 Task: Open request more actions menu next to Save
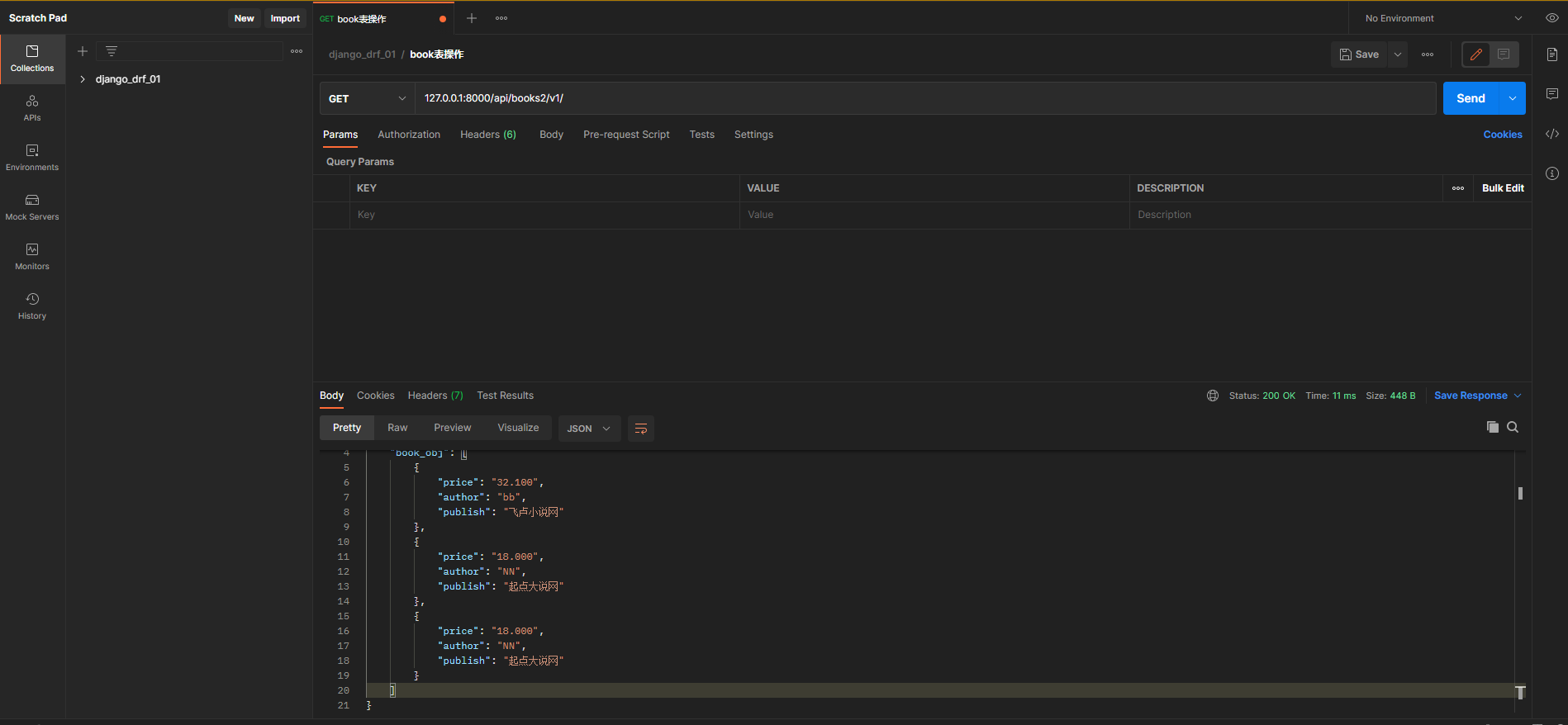point(1428,54)
